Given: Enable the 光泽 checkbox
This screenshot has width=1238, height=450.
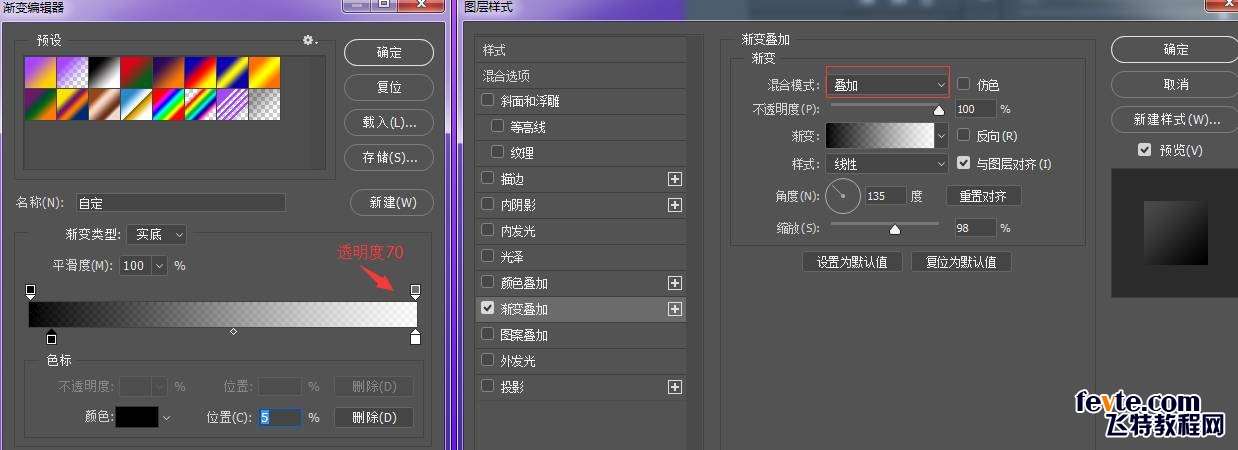Looking at the screenshot, I should 488,256.
